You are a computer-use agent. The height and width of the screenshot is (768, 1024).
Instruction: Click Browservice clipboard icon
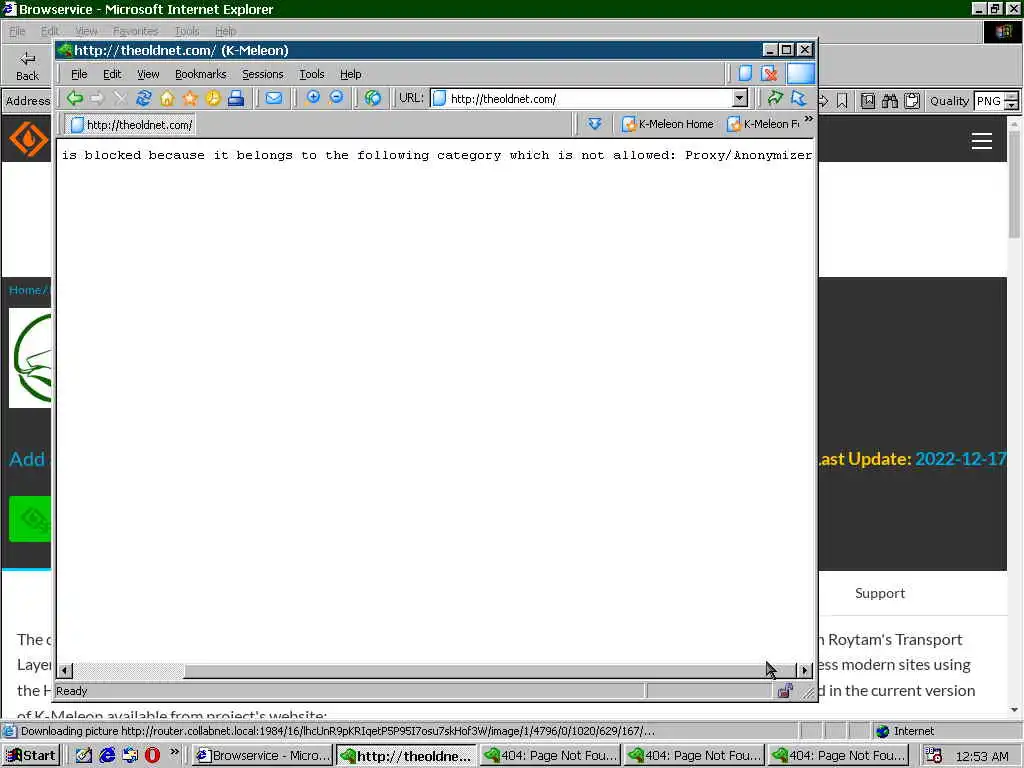pos(912,101)
